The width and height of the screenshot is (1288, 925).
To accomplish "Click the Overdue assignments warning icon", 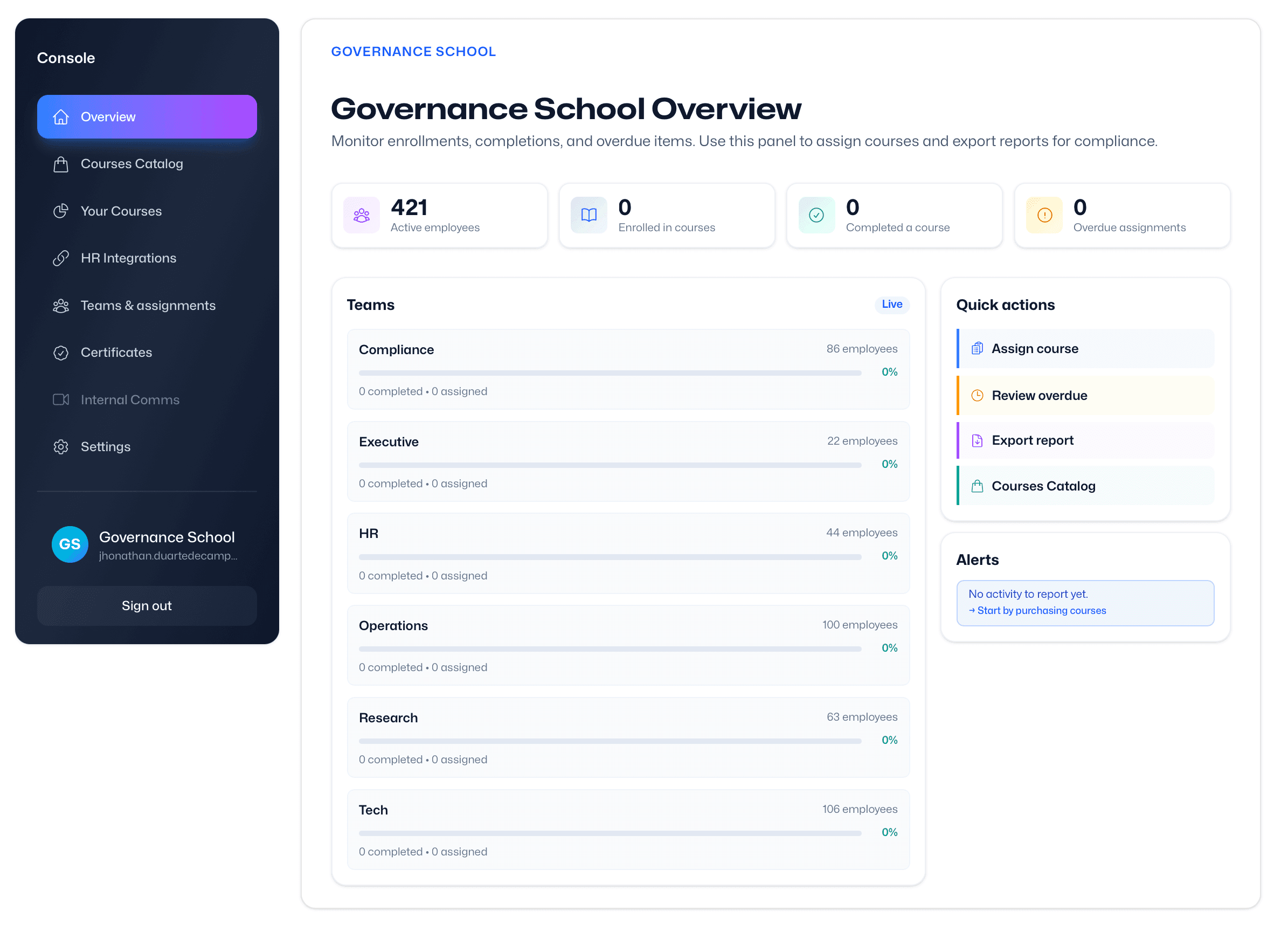I will click(1044, 215).
